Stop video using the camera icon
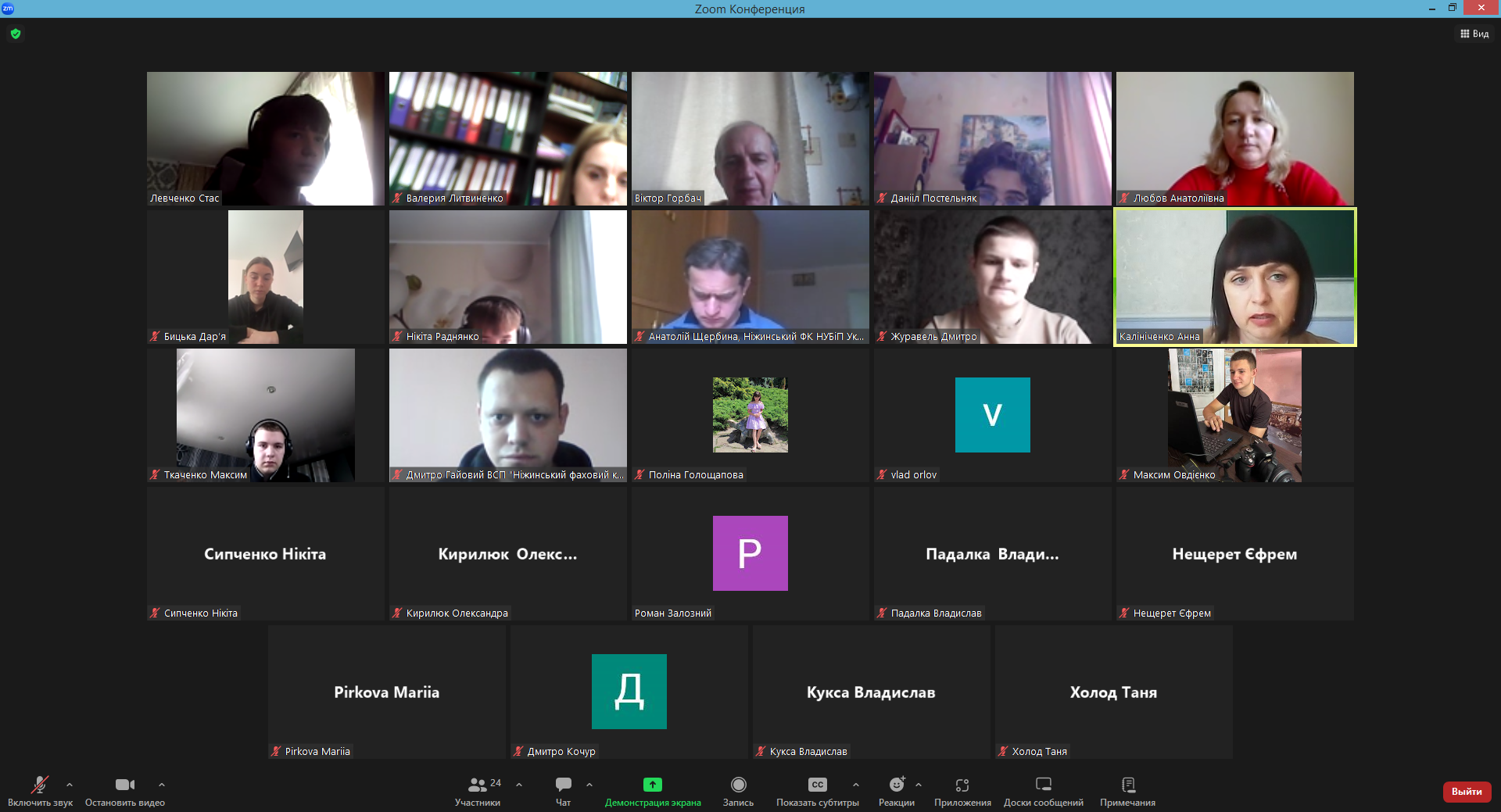Image resolution: width=1501 pixels, height=812 pixels. click(125, 785)
